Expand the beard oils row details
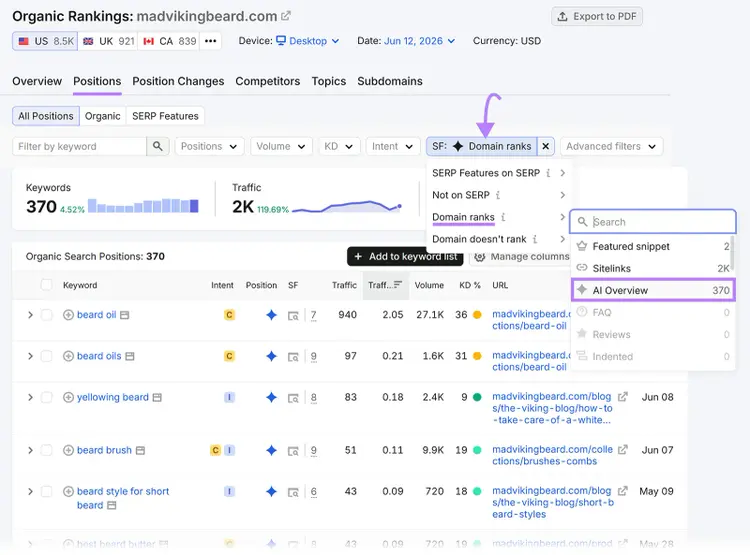This screenshot has width=750, height=555. point(30,356)
